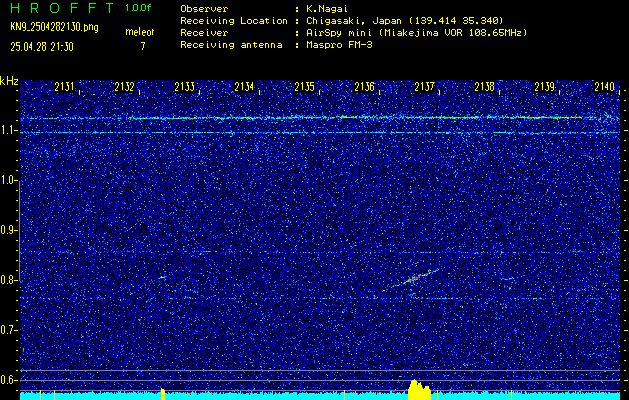
Task: Click the Observer field label
Action: pyautogui.click(x=204, y=9)
